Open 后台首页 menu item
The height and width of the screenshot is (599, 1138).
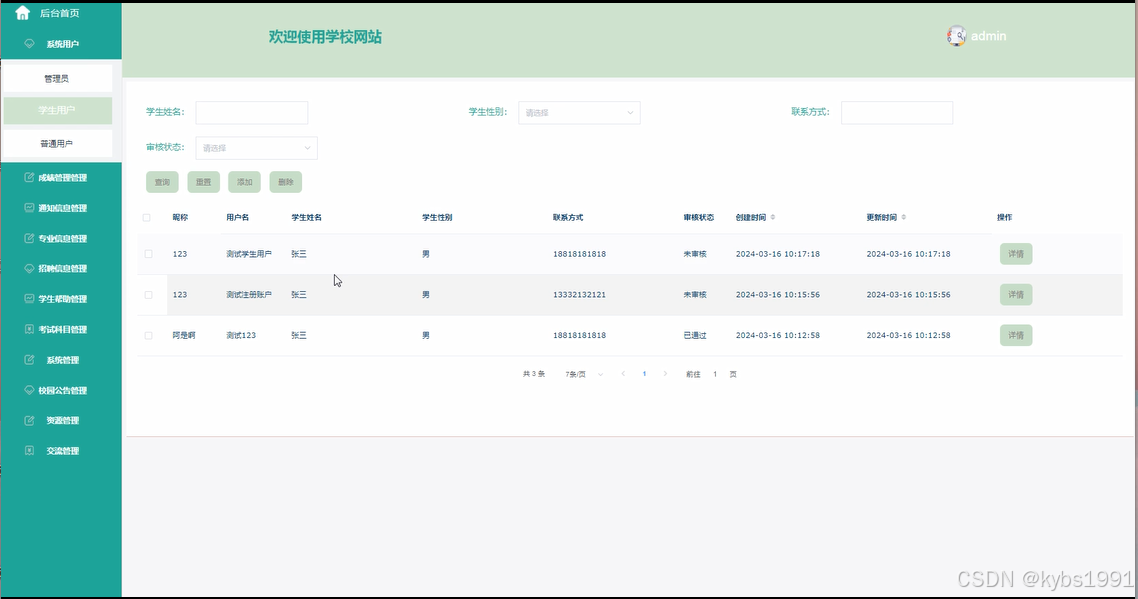click(60, 13)
